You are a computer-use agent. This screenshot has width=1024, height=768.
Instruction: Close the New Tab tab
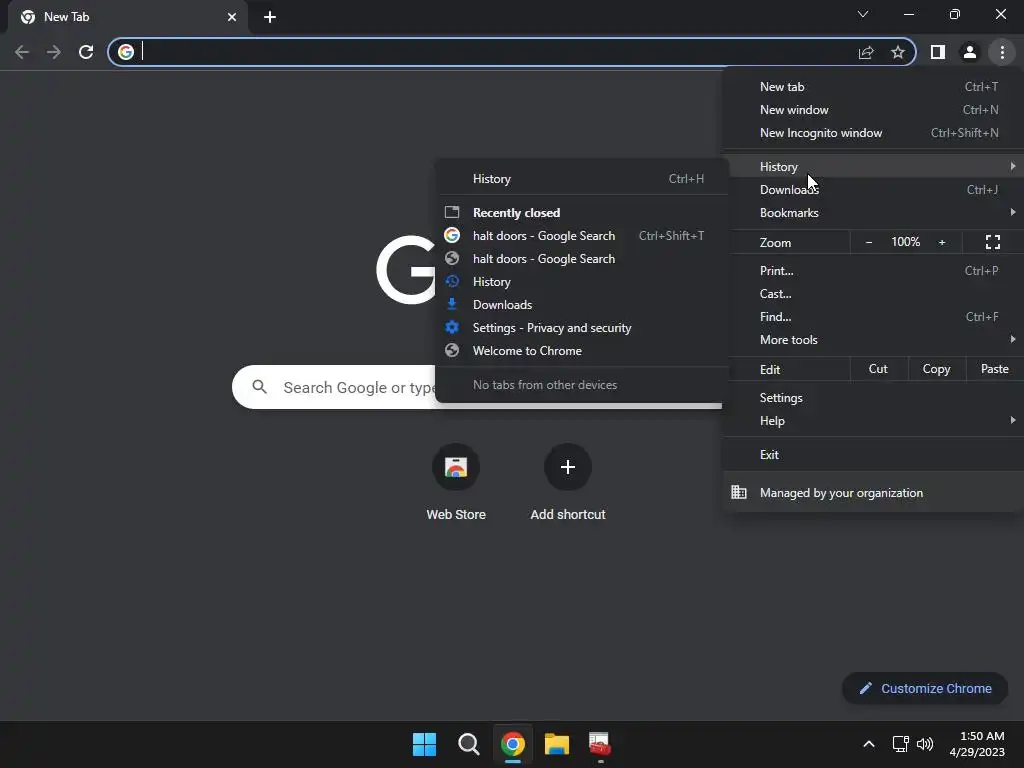pyautogui.click(x=231, y=17)
